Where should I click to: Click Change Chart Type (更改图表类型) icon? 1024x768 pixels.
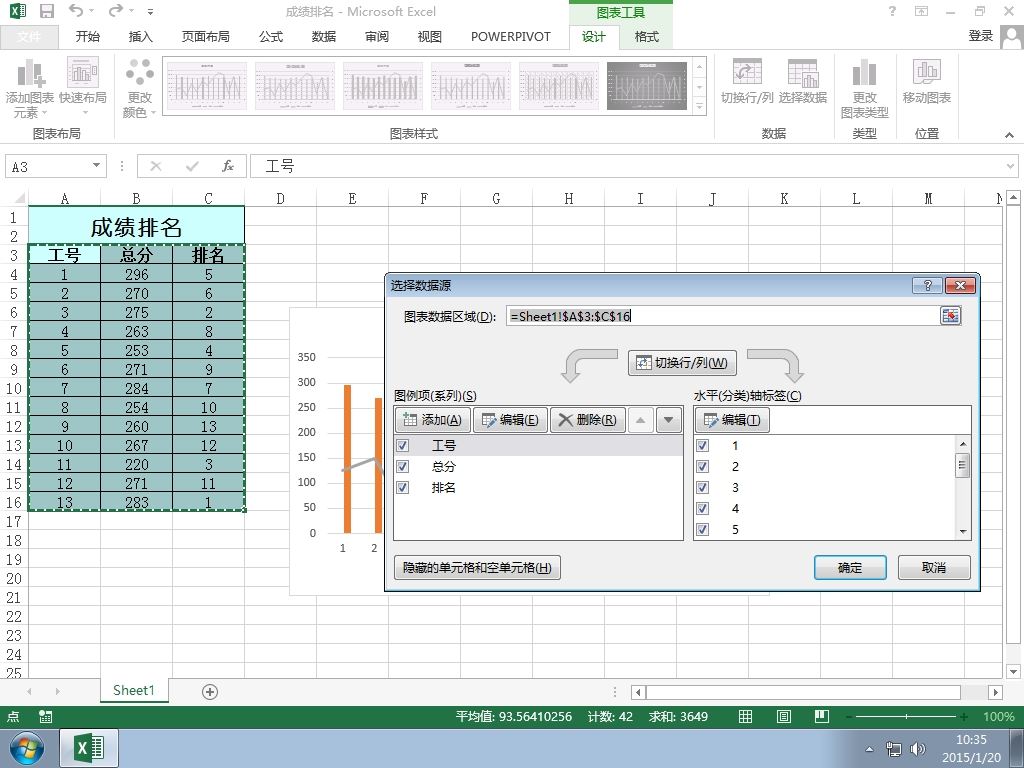point(864,89)
